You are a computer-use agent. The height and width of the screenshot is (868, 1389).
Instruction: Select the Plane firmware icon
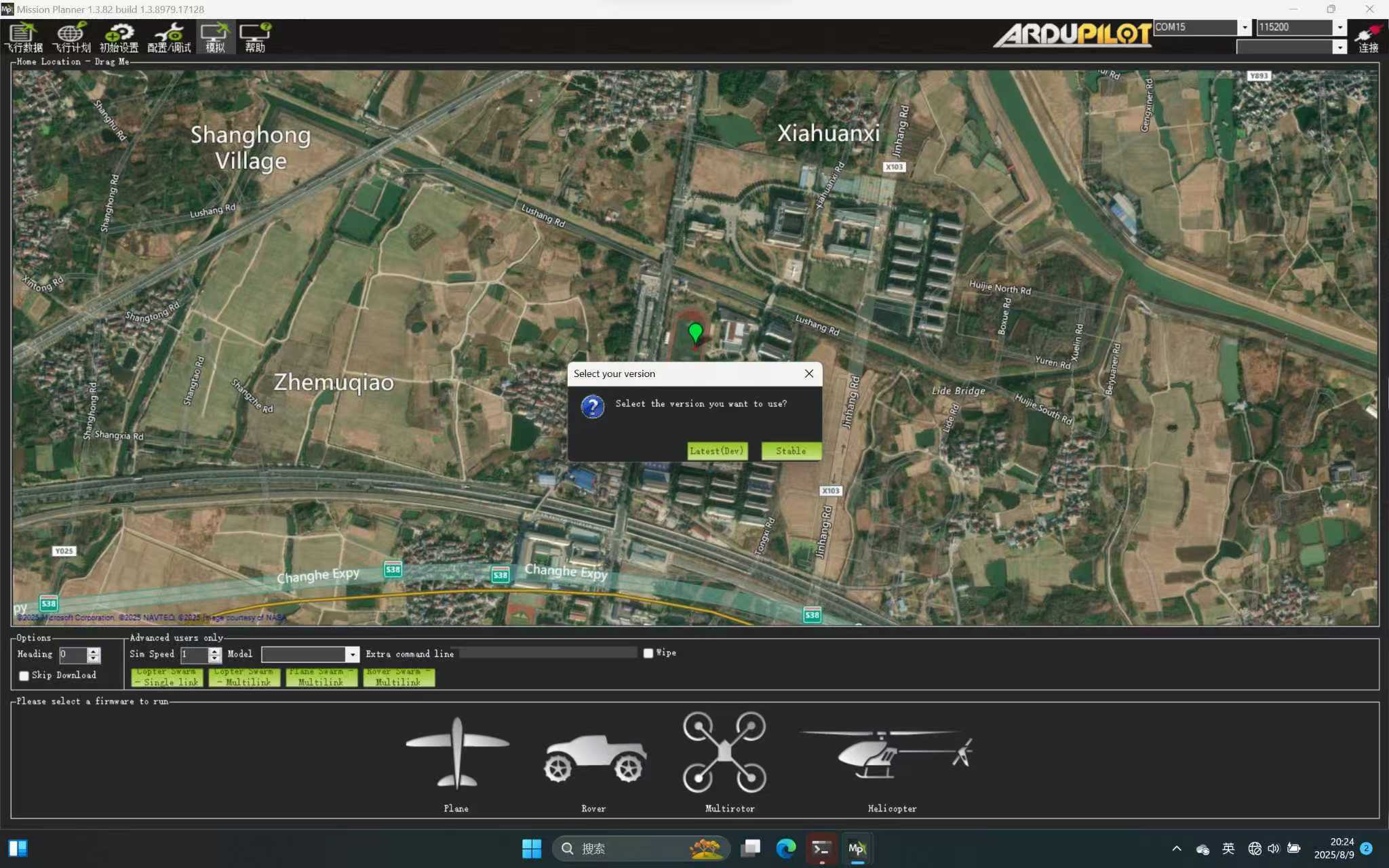click(x=456, y=753)
